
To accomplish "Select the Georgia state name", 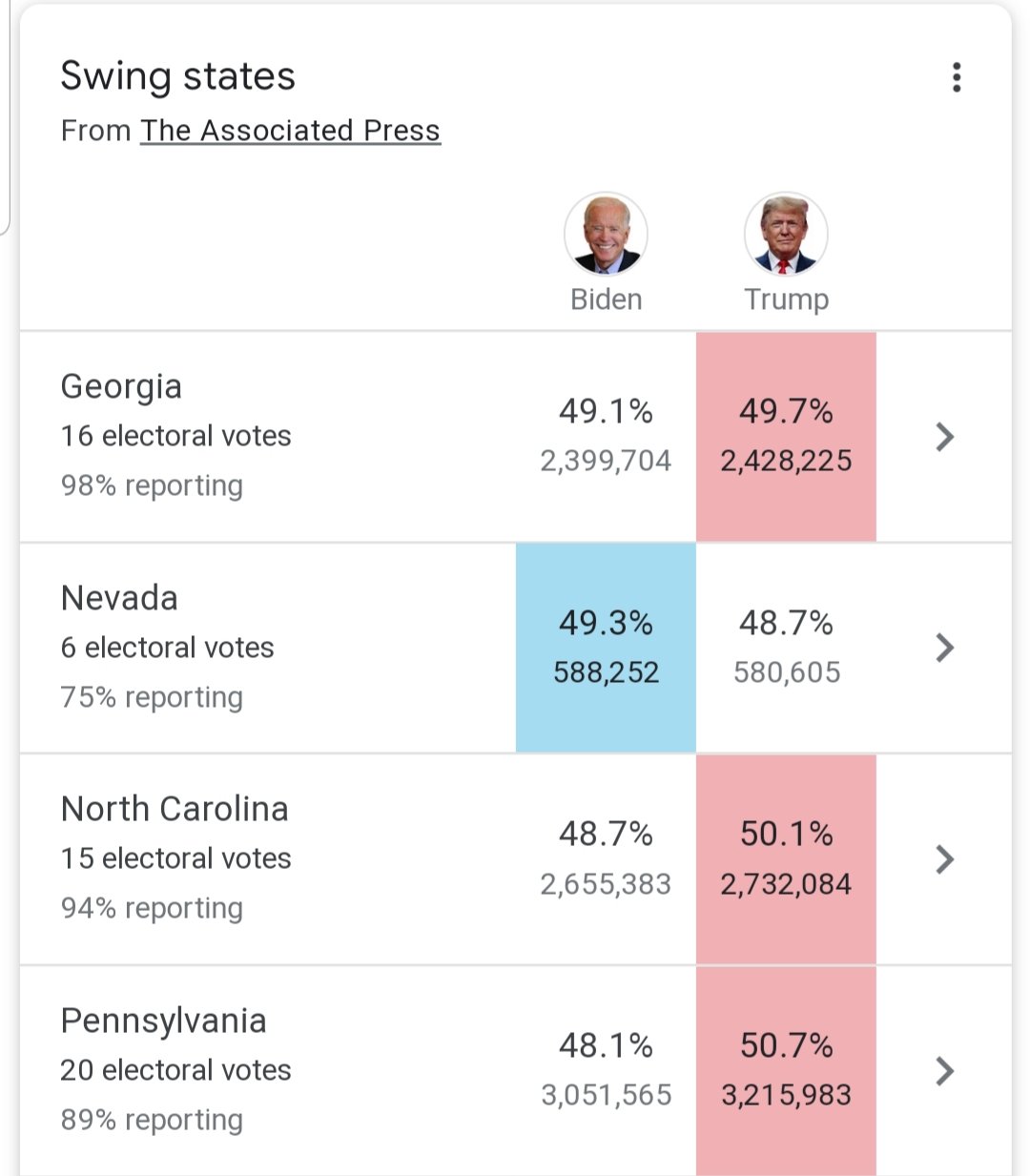I will [x=121, y=386].
